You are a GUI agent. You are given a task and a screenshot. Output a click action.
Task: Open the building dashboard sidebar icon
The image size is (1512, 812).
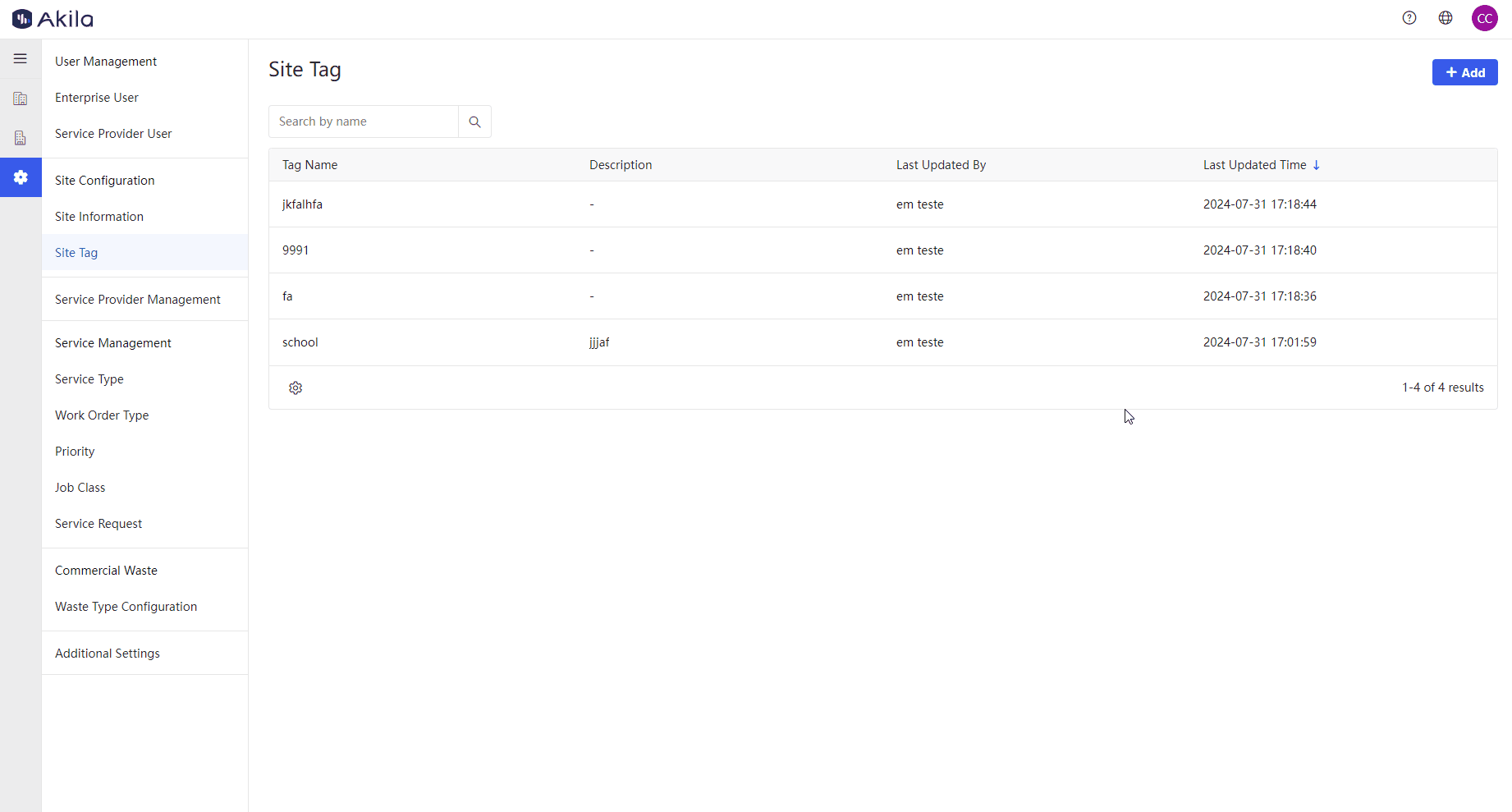21,99
